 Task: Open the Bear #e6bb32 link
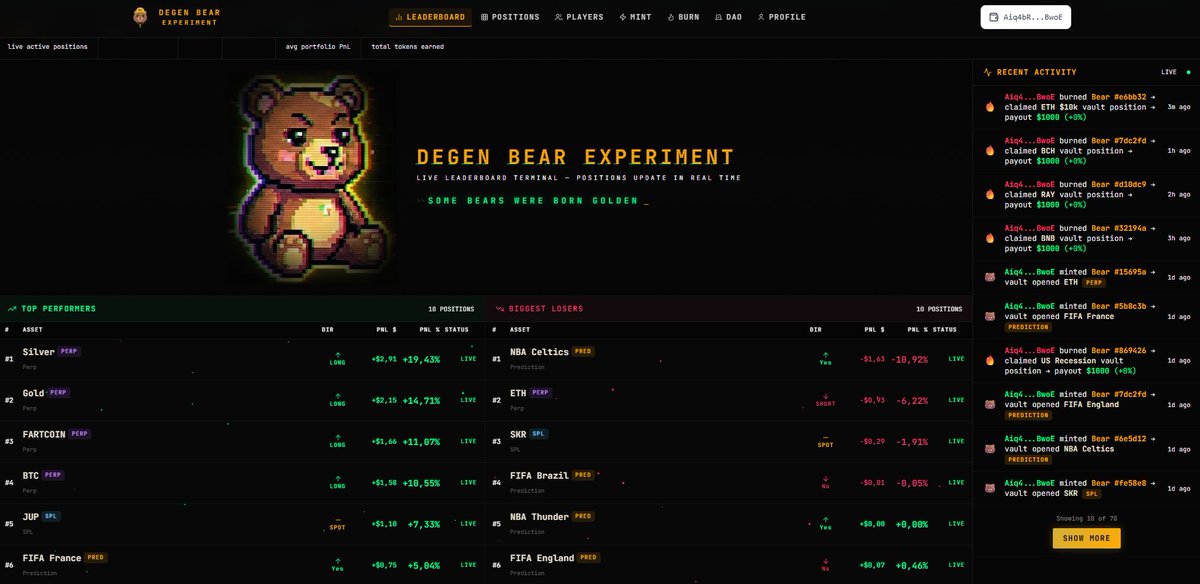pos(1119,97)
